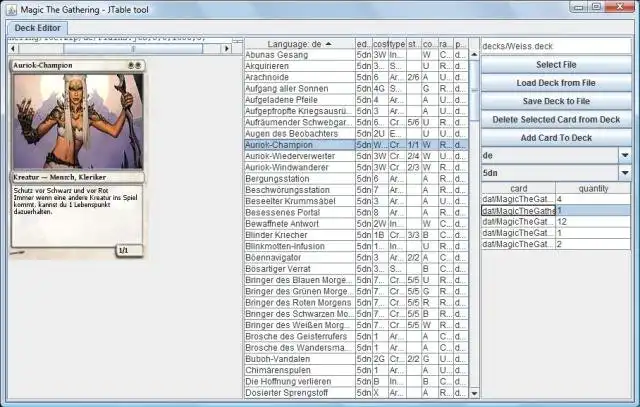
Task: Select 'Blinder Kriecher' row
Action: point(356,235)
